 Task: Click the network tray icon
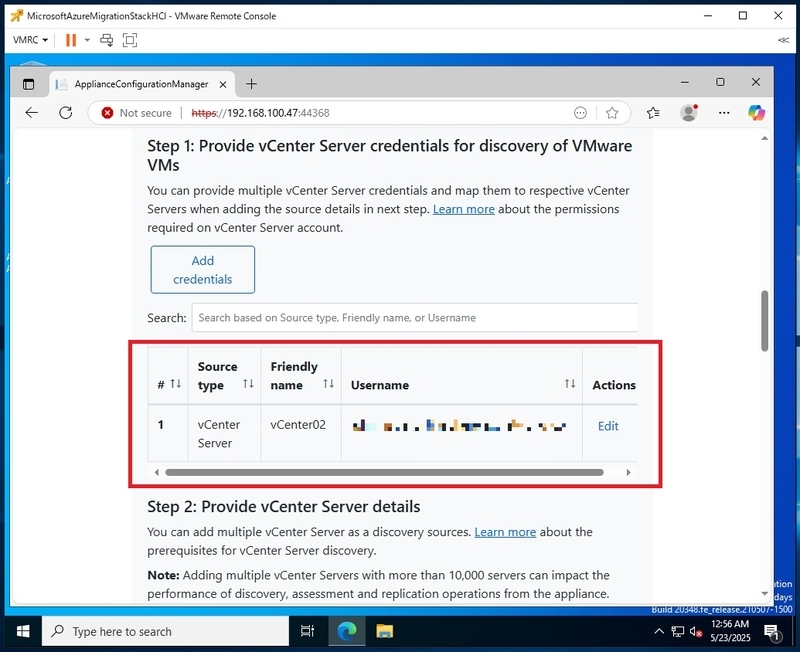678,632
